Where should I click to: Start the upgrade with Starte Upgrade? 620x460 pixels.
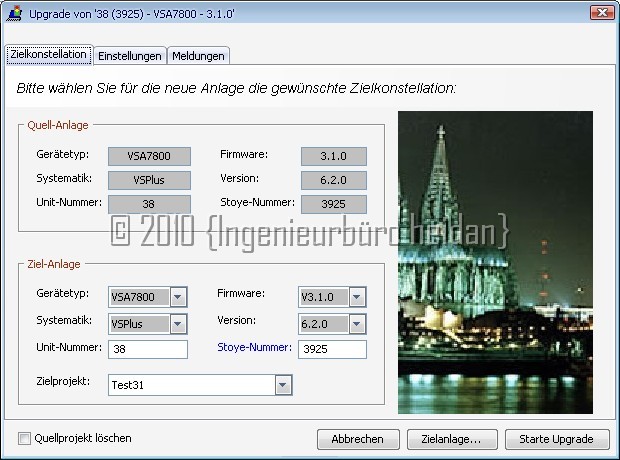[x=557, y=439]
